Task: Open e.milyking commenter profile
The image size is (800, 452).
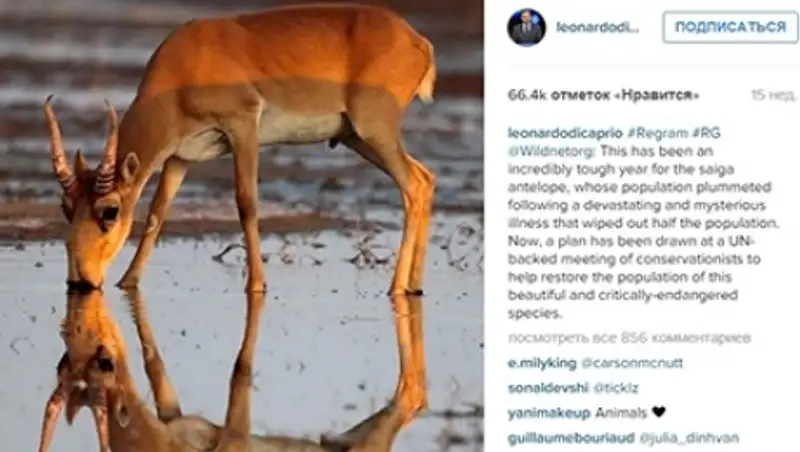Action: pyautogui.click(x=542, y=363)
